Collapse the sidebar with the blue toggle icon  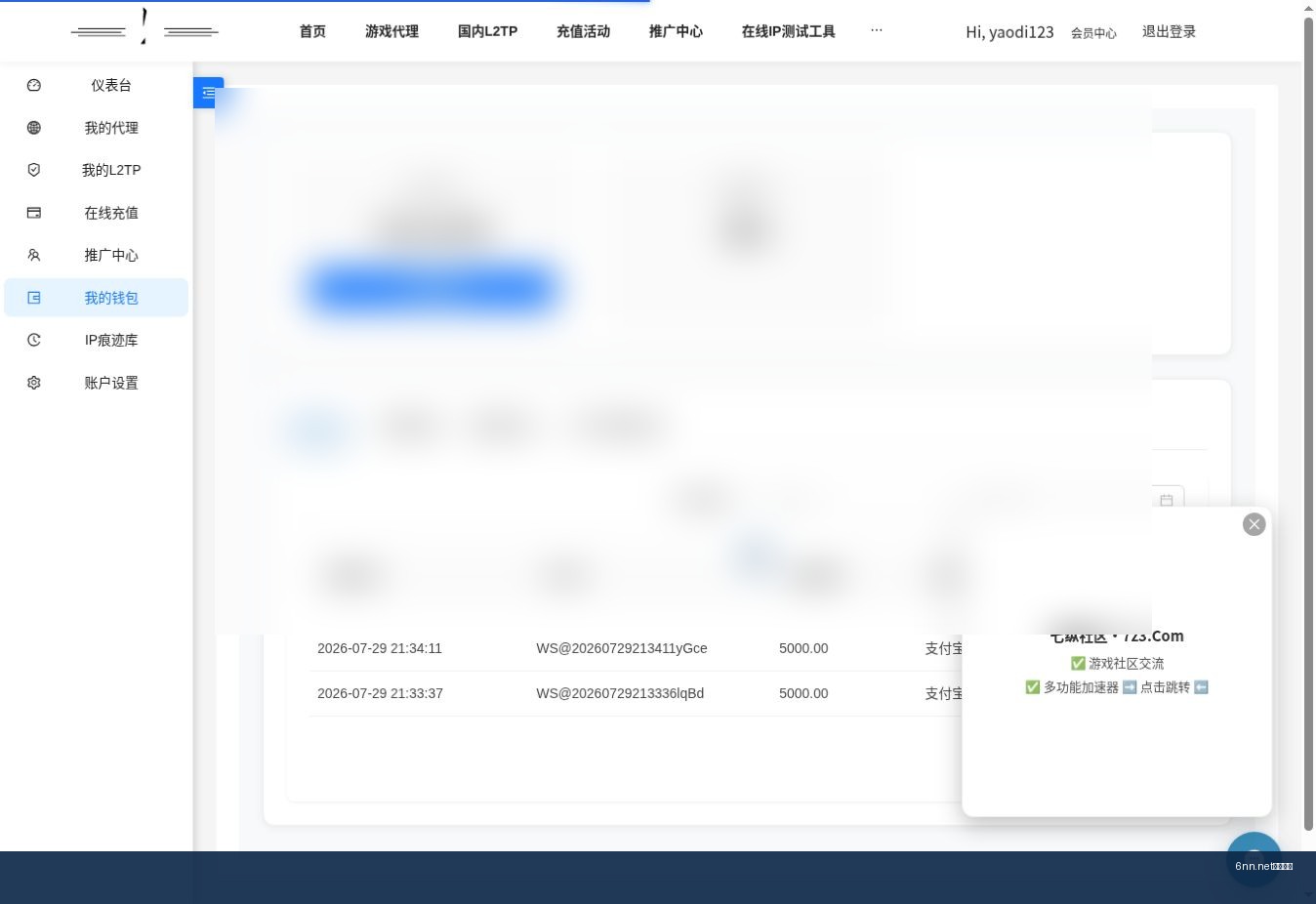[208, 93]
